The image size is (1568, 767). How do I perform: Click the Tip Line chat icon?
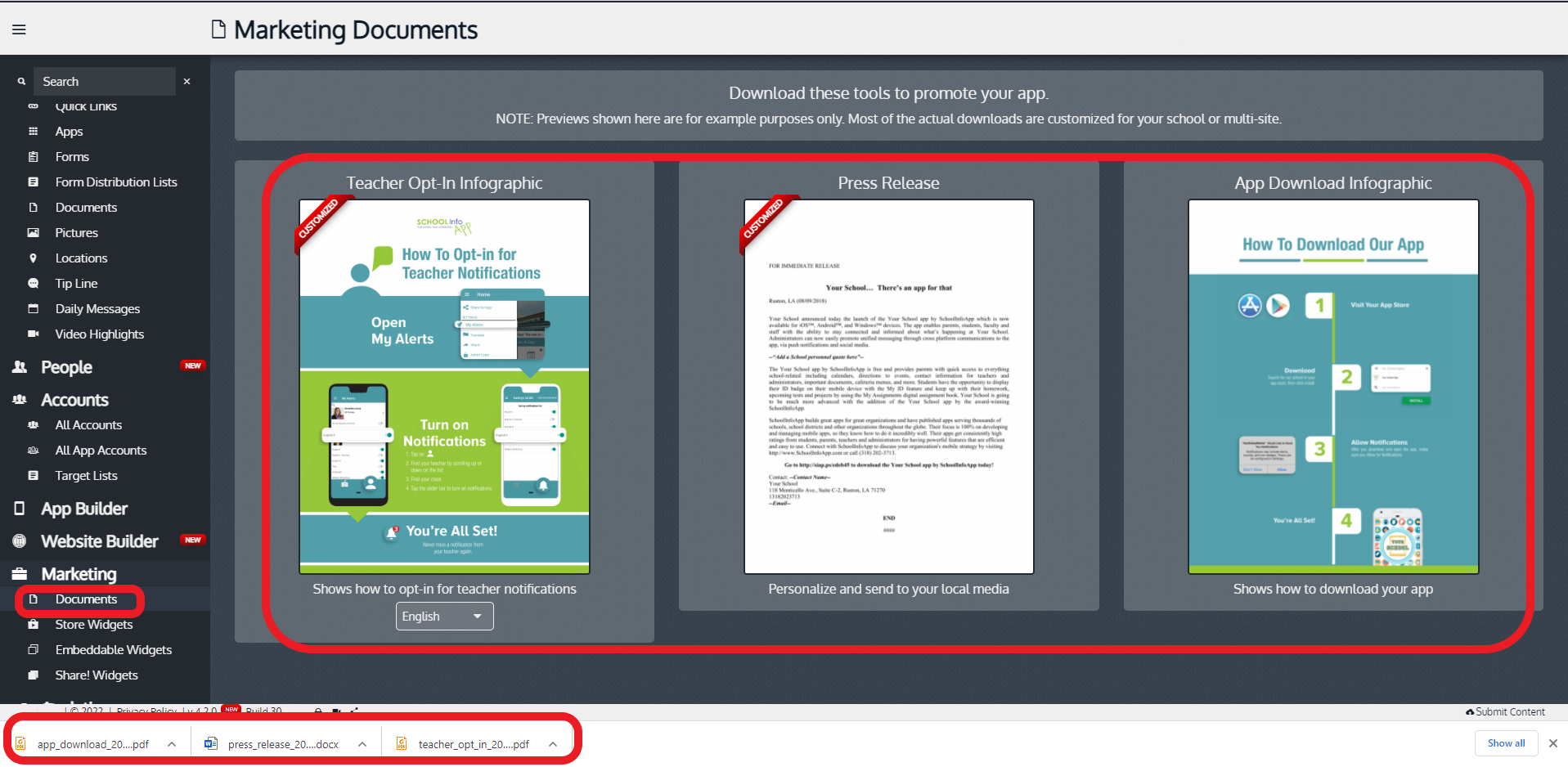[34, 284]
